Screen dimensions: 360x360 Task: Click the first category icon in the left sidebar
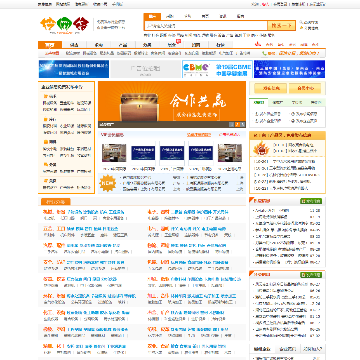pyautogui.click(x=45, y=96)
